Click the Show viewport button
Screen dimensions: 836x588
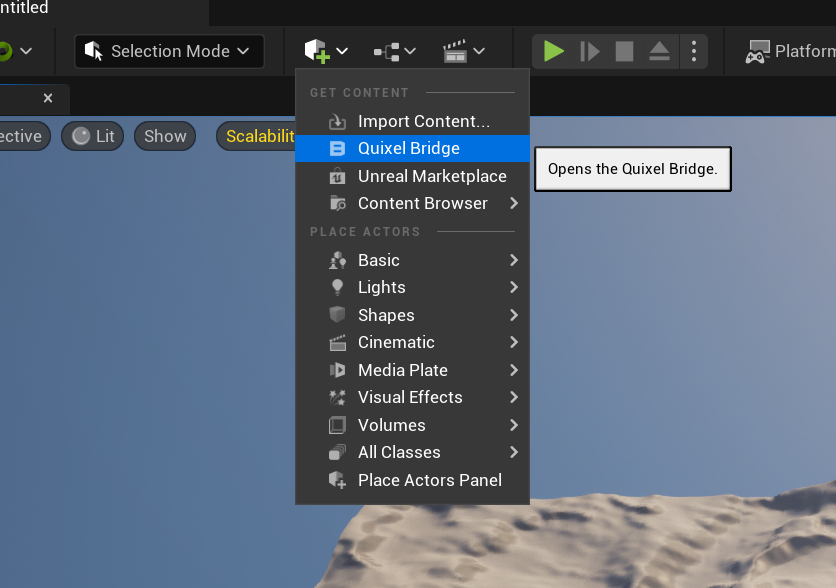tap(165, 136)
